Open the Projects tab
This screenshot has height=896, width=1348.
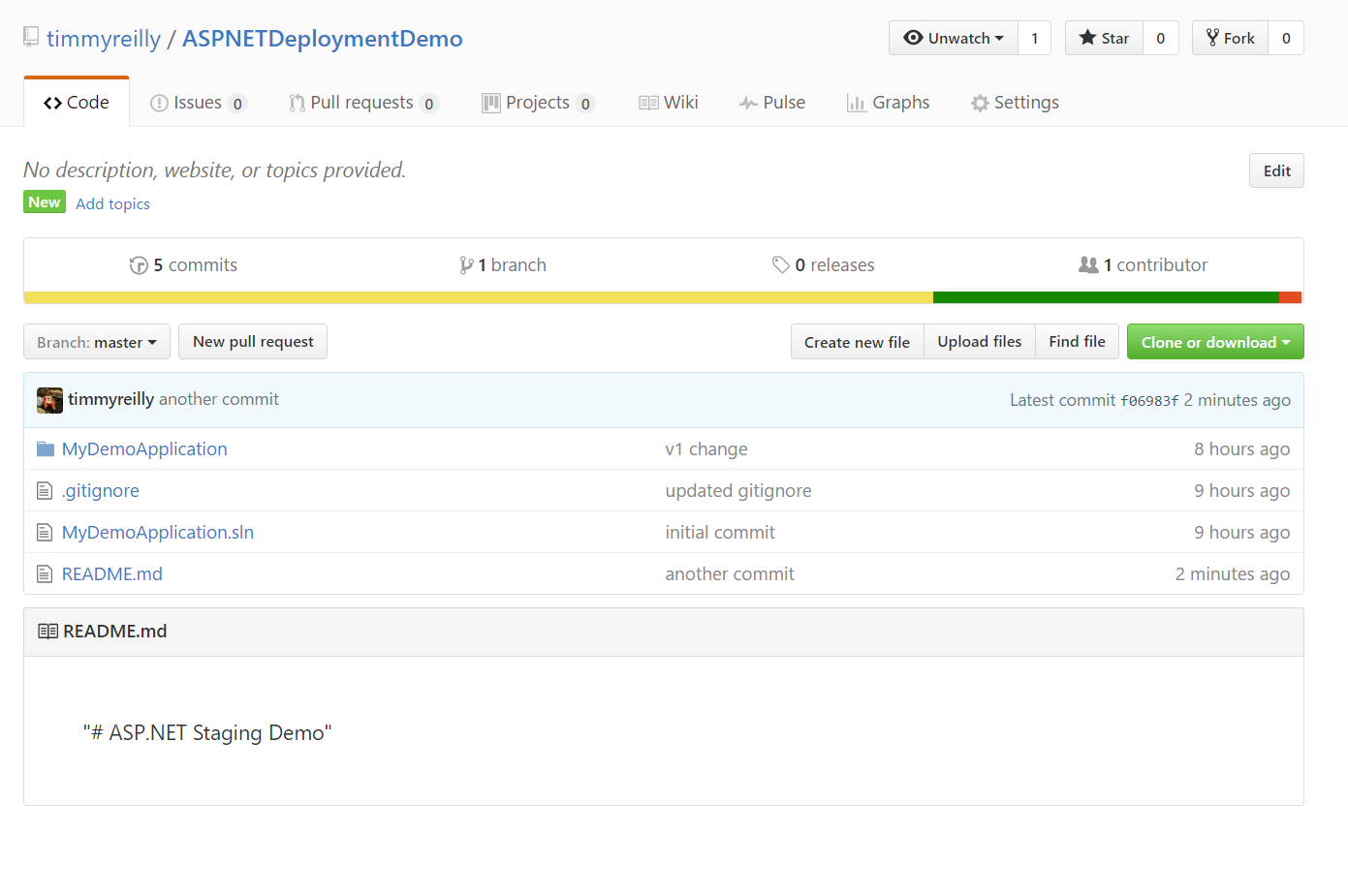pos(538,103)
